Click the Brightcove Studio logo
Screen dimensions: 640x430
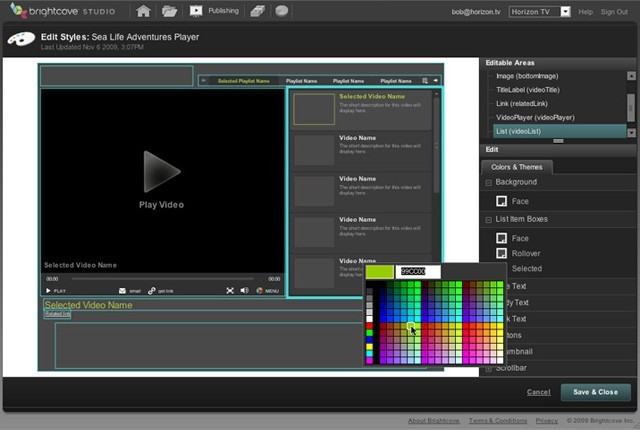pyautogui.click(x=62, y=11)
